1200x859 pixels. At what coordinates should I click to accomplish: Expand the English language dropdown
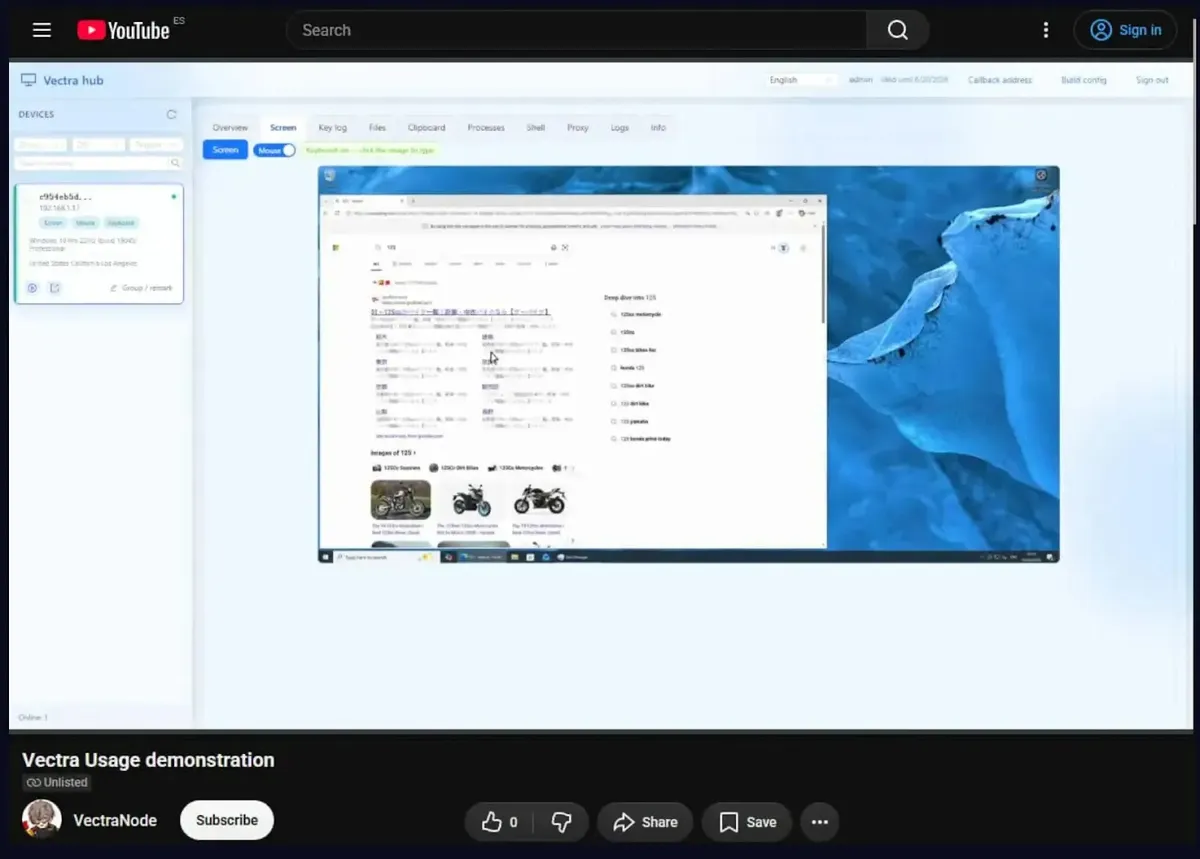click(802, 80)
